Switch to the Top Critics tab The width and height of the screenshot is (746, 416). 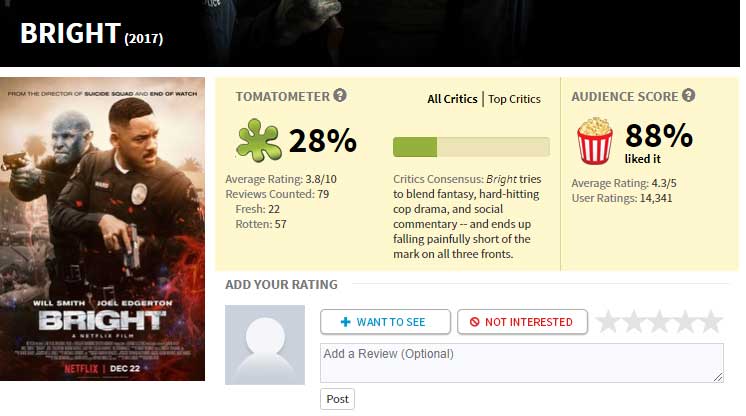(514, 99)
